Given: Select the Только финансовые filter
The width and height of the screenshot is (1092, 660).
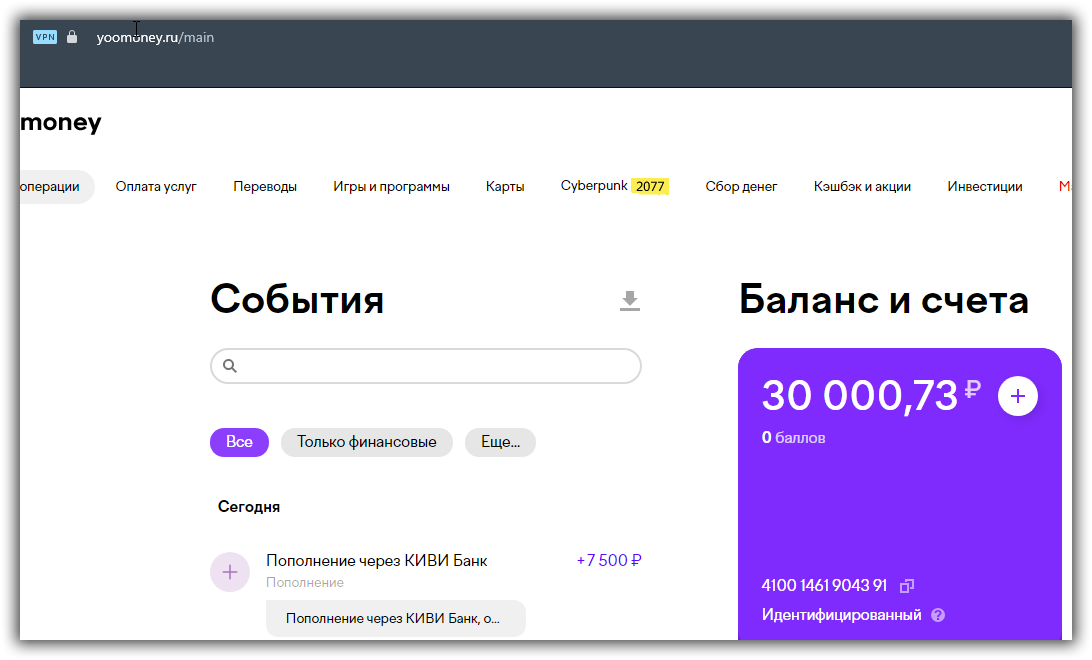Looking at the screenshot, I should pos(366,442).
